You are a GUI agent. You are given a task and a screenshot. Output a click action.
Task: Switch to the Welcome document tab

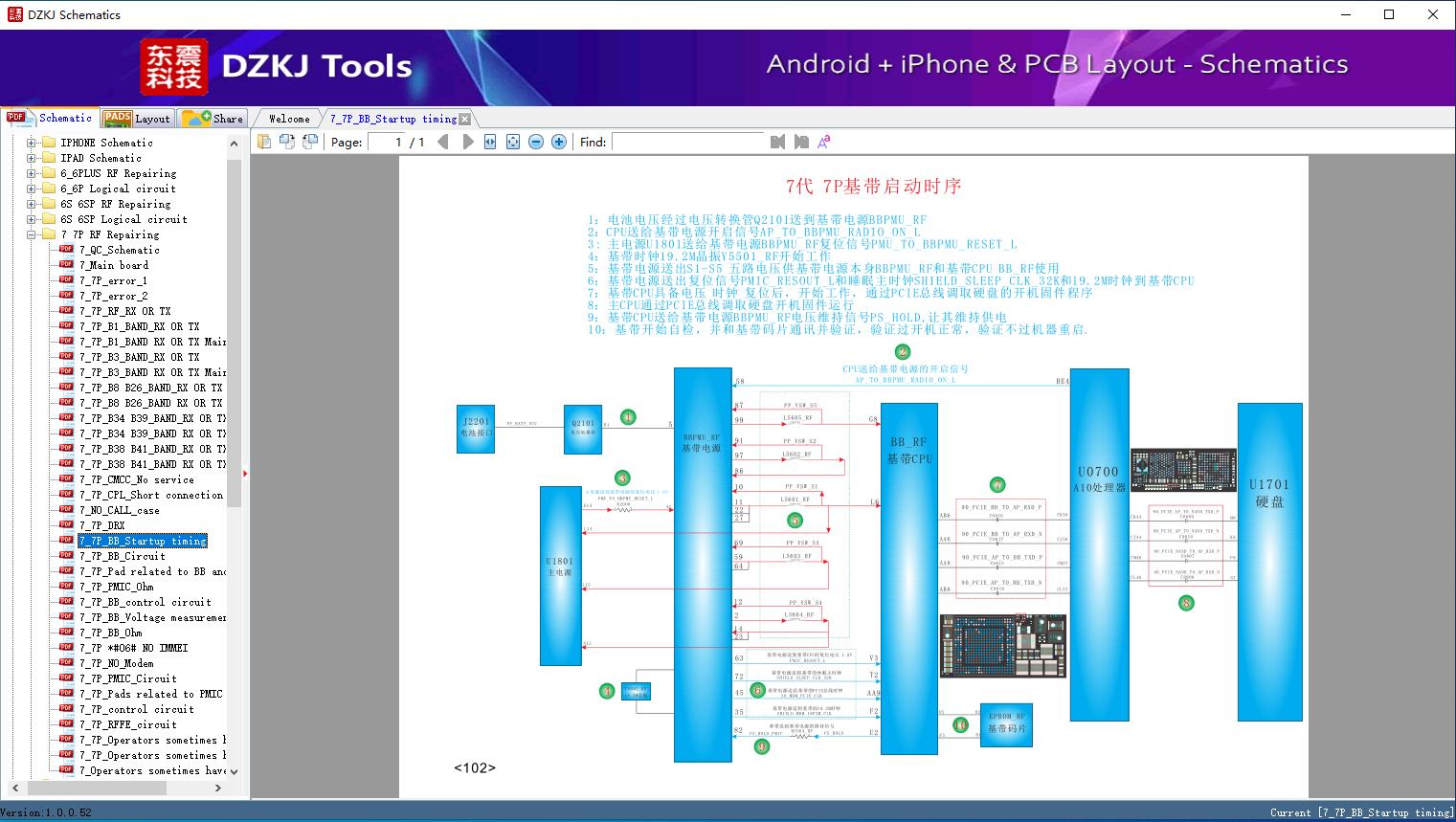click(289, 119)
